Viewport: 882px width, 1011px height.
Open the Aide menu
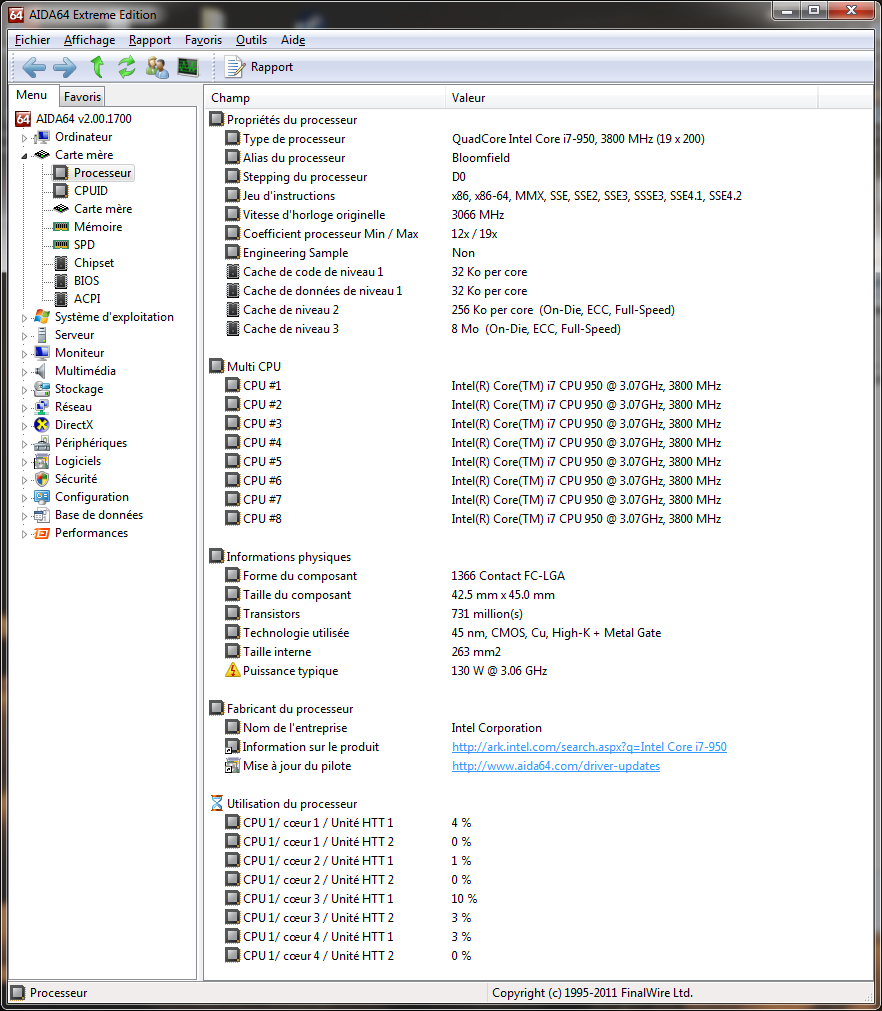(293, 40)
